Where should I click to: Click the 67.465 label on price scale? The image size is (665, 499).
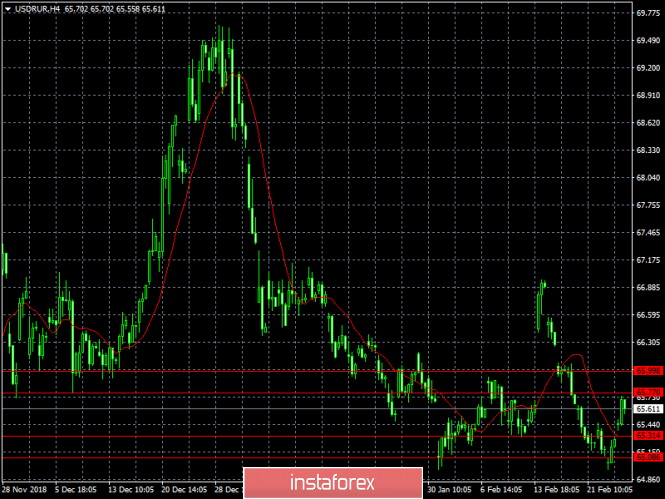(648, 233)
